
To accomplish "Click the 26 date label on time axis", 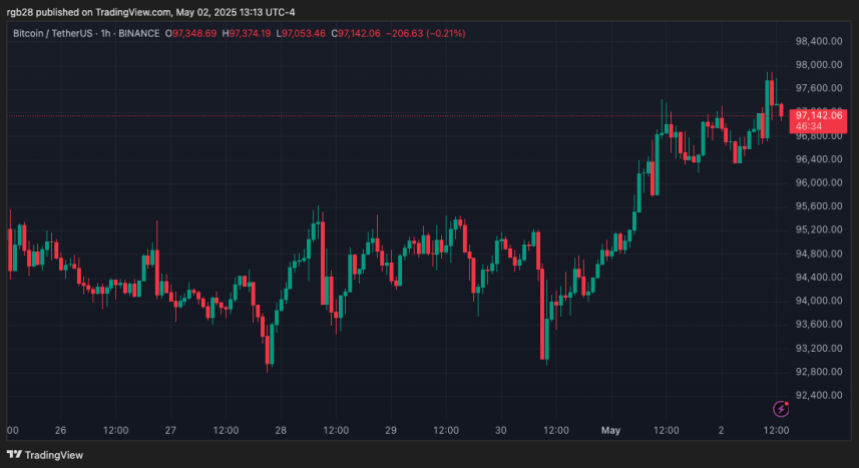I will (60, 430).
